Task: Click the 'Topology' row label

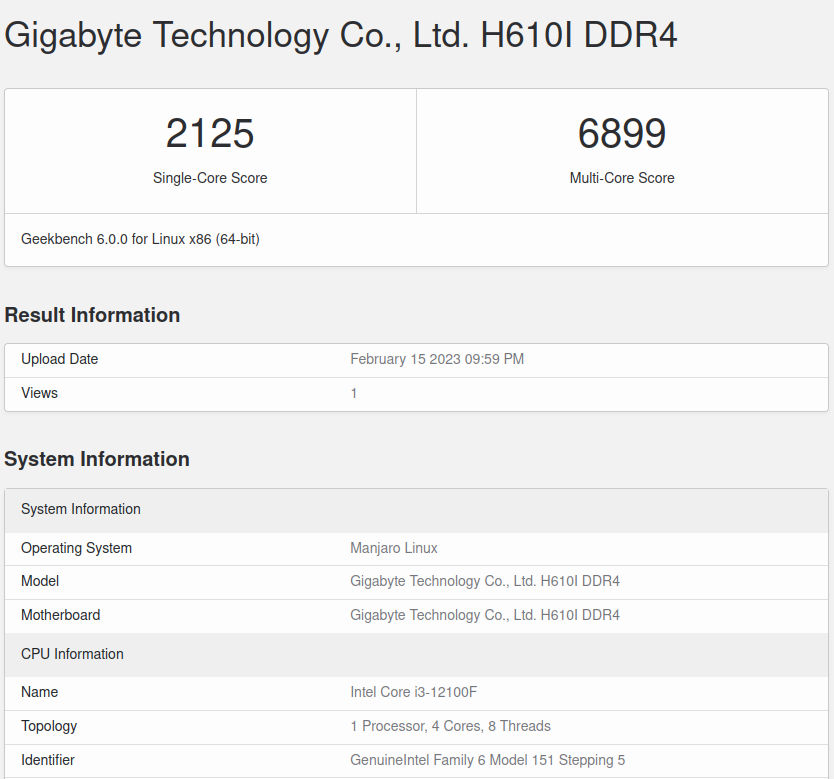Action: click(x=49, y=726)
